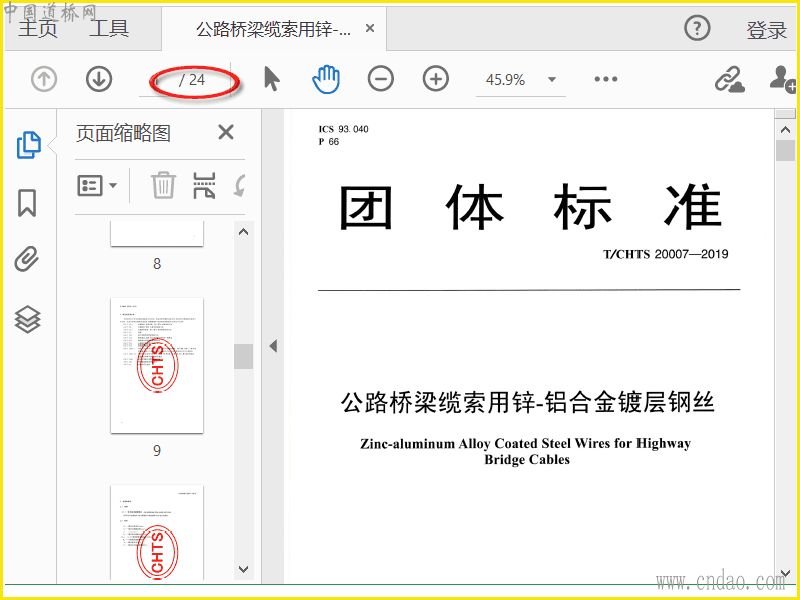The width and height of the screenshot is (800, 600).
Task: Select the arrow selection tool
Action: 272,79
